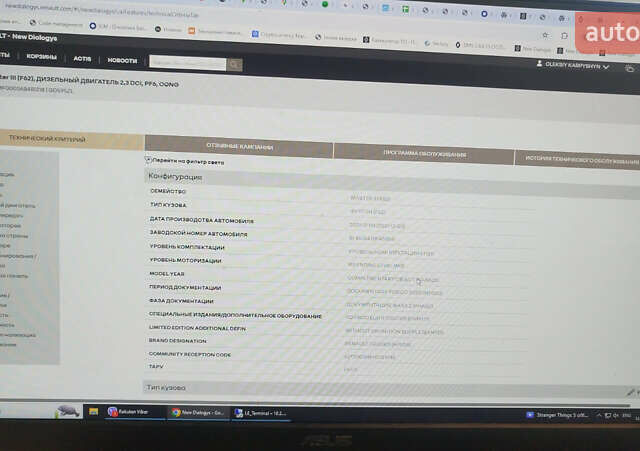Viewport: 640px width, 451px height.
Task: Switch to the ПРОГРАММА ОБСЛУЖИВАНИЯ tab
Action: click(424, 154)
